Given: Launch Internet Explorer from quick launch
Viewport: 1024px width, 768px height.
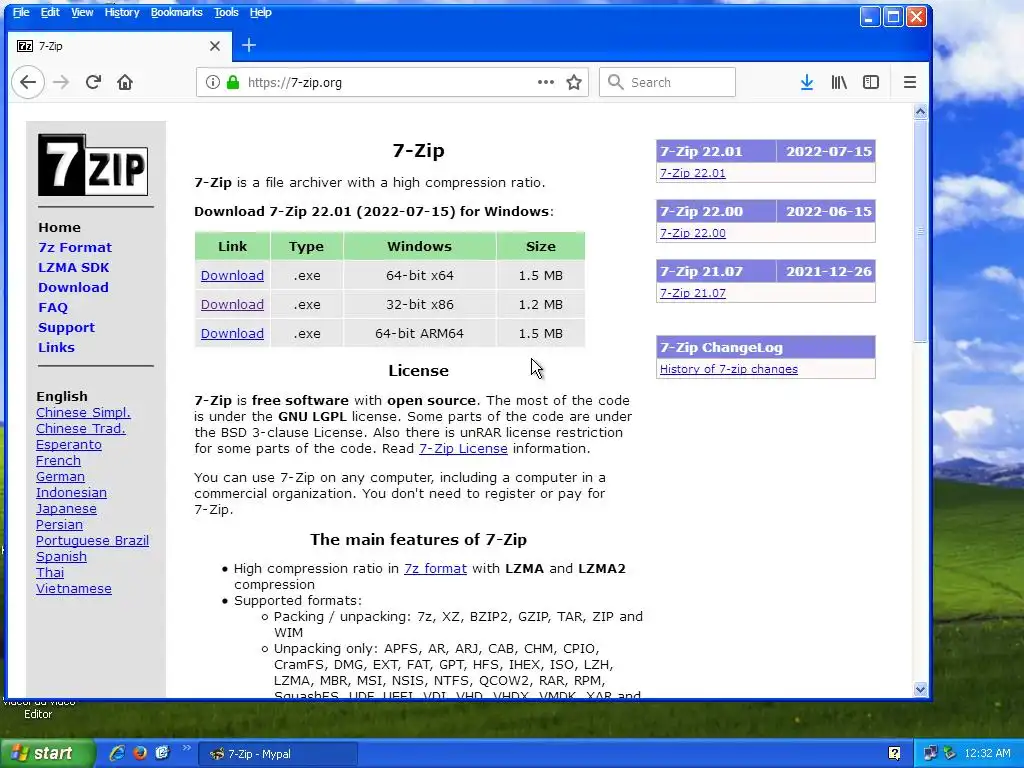Looking at the screenshot, I should 117,753.
